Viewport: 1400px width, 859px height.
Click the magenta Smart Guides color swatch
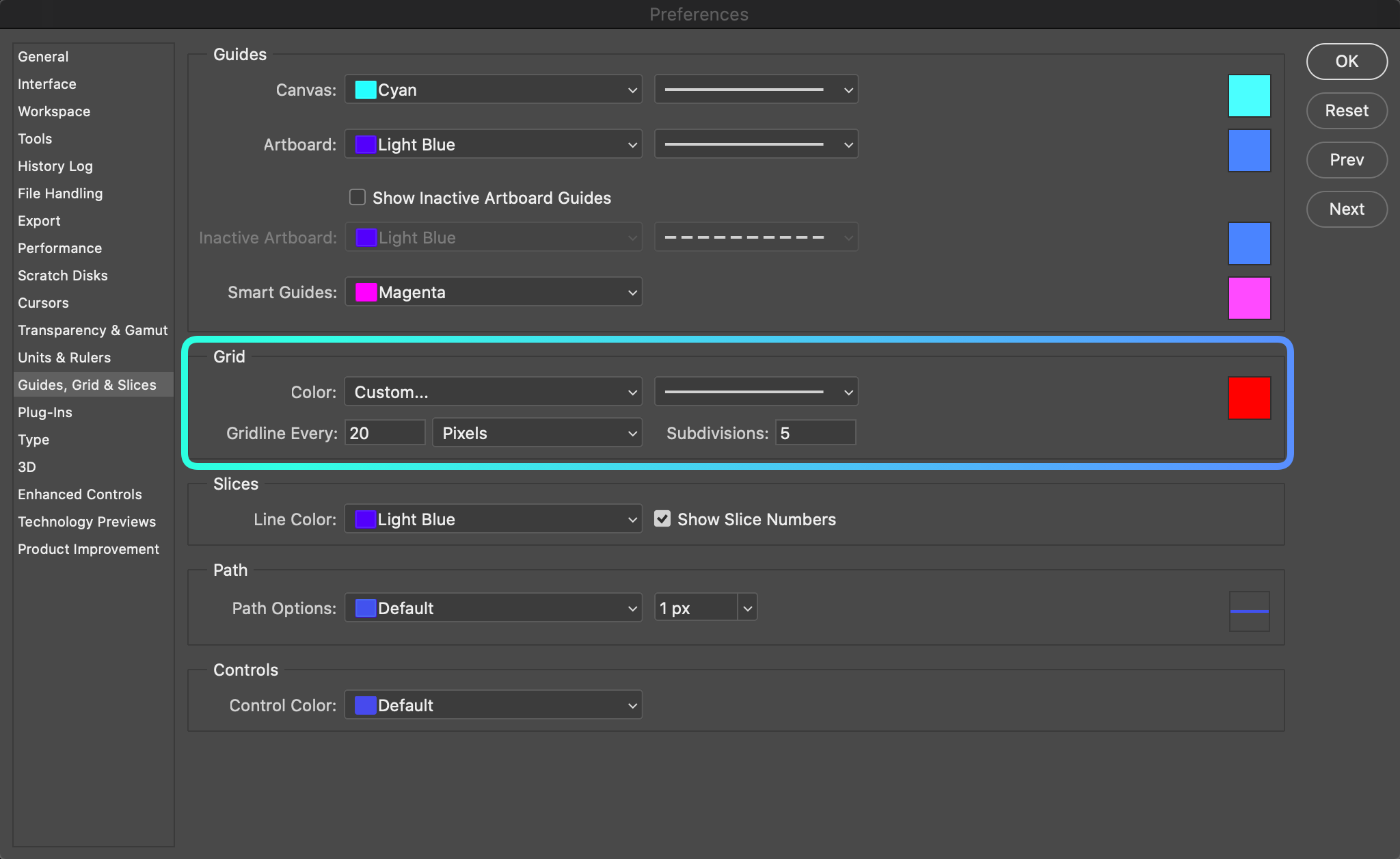click(x=1249, y=298)
